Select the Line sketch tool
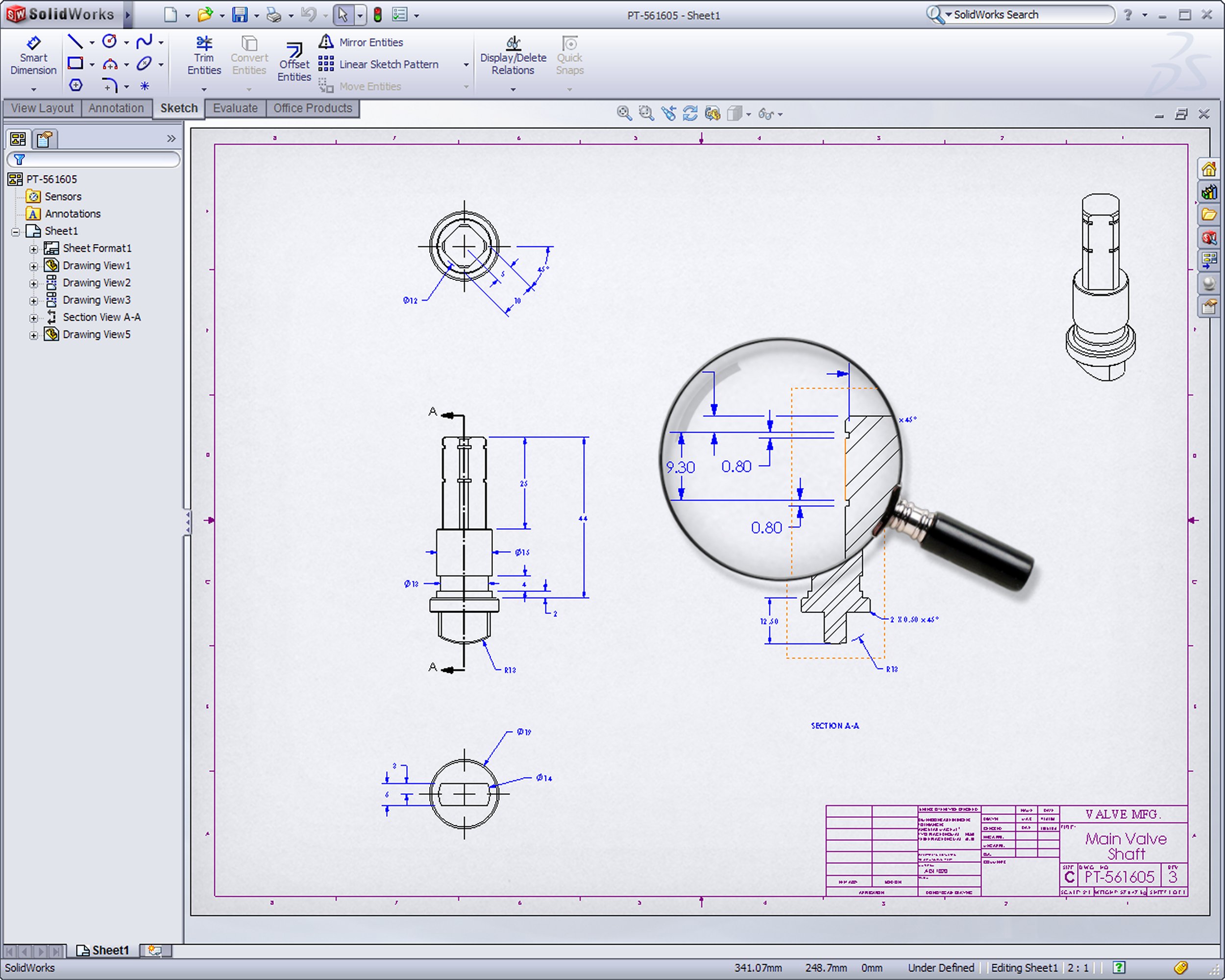Viewport: 1225px width, 980px height. tap(75, 41)
